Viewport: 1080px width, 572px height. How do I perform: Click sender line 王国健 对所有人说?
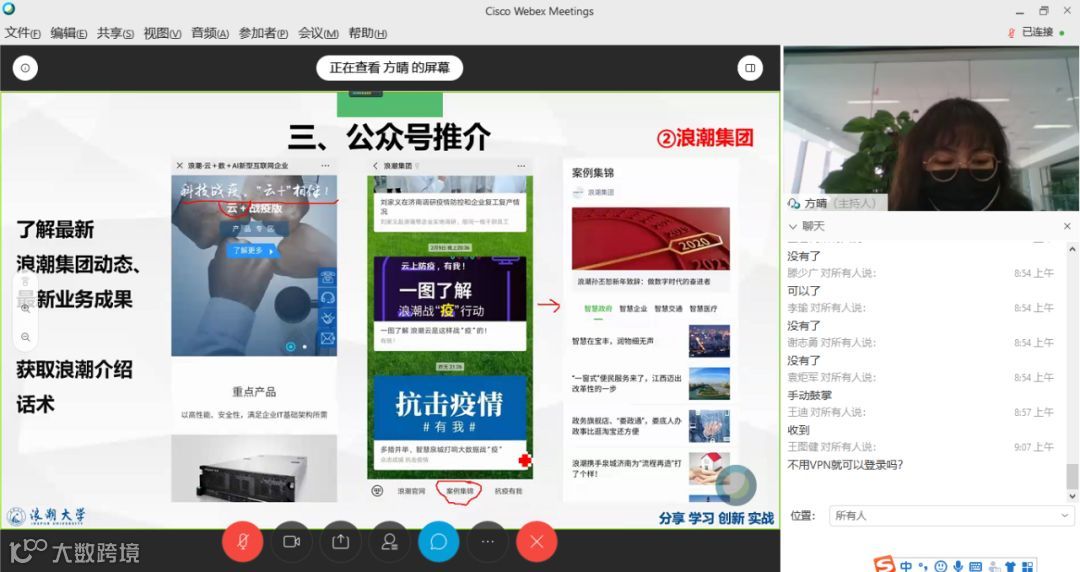[831, 447]
